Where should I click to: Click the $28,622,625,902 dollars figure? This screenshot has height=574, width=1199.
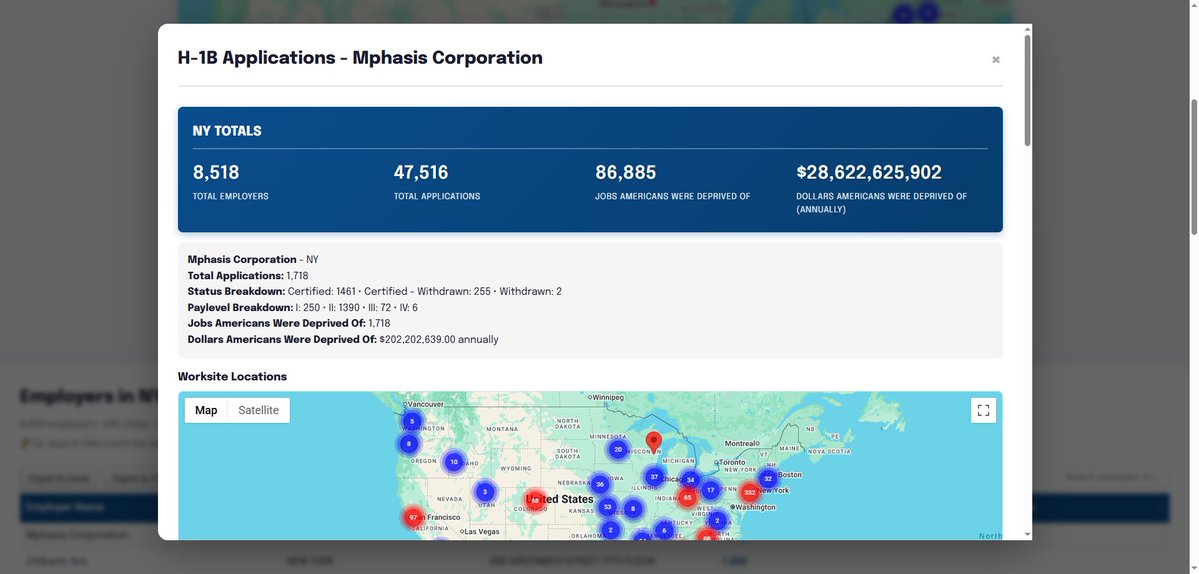[869, 173]
